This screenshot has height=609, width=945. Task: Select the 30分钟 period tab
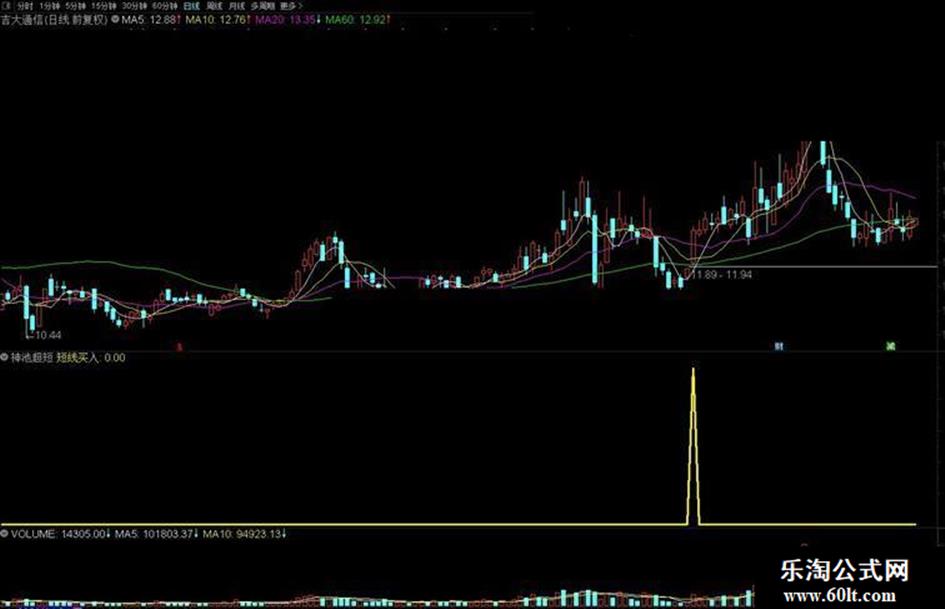134,6
